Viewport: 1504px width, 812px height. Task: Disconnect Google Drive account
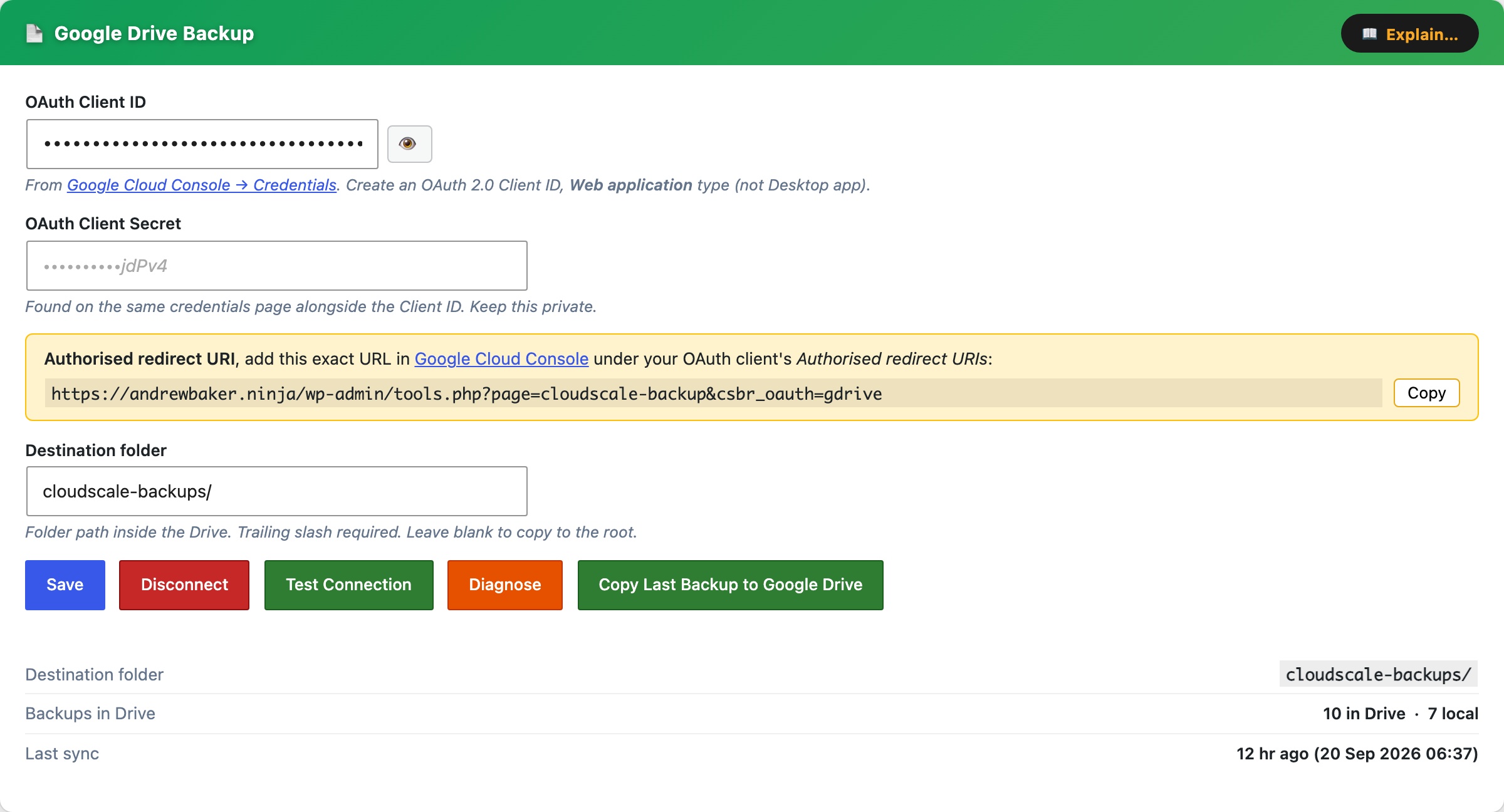[184, 585]
